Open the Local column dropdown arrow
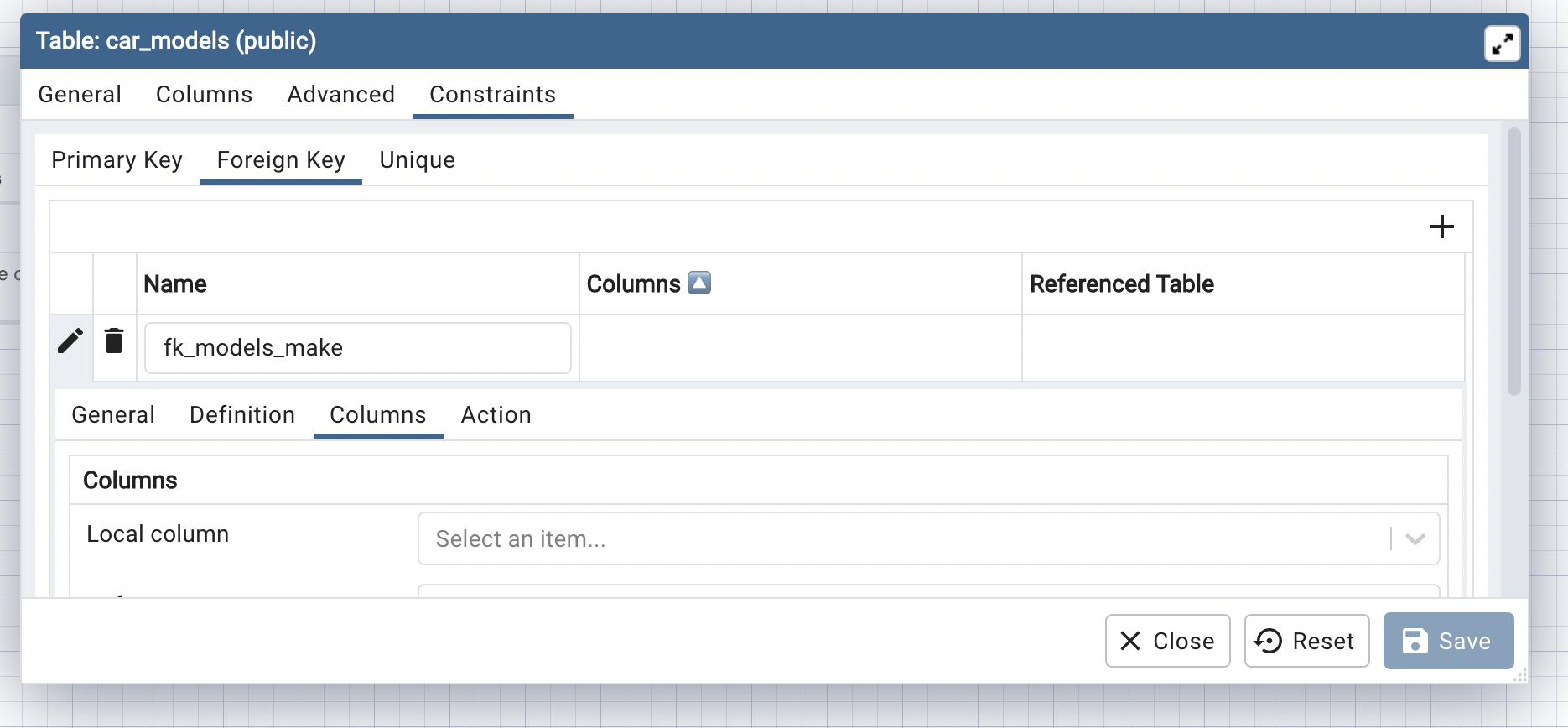Viewport: 1568px width, 728px height. (x=1415, y=538)
